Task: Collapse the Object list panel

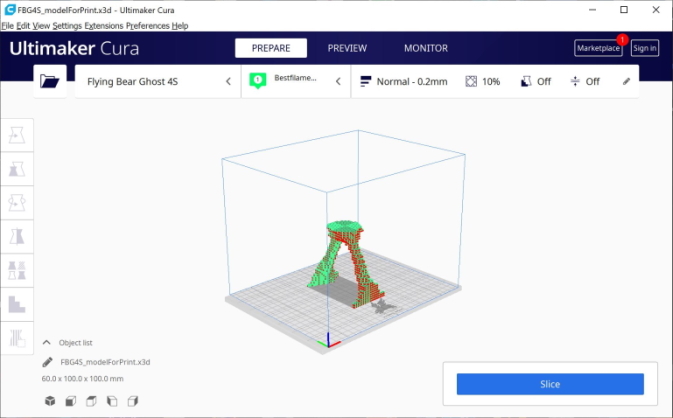Action: pos(46,342)
